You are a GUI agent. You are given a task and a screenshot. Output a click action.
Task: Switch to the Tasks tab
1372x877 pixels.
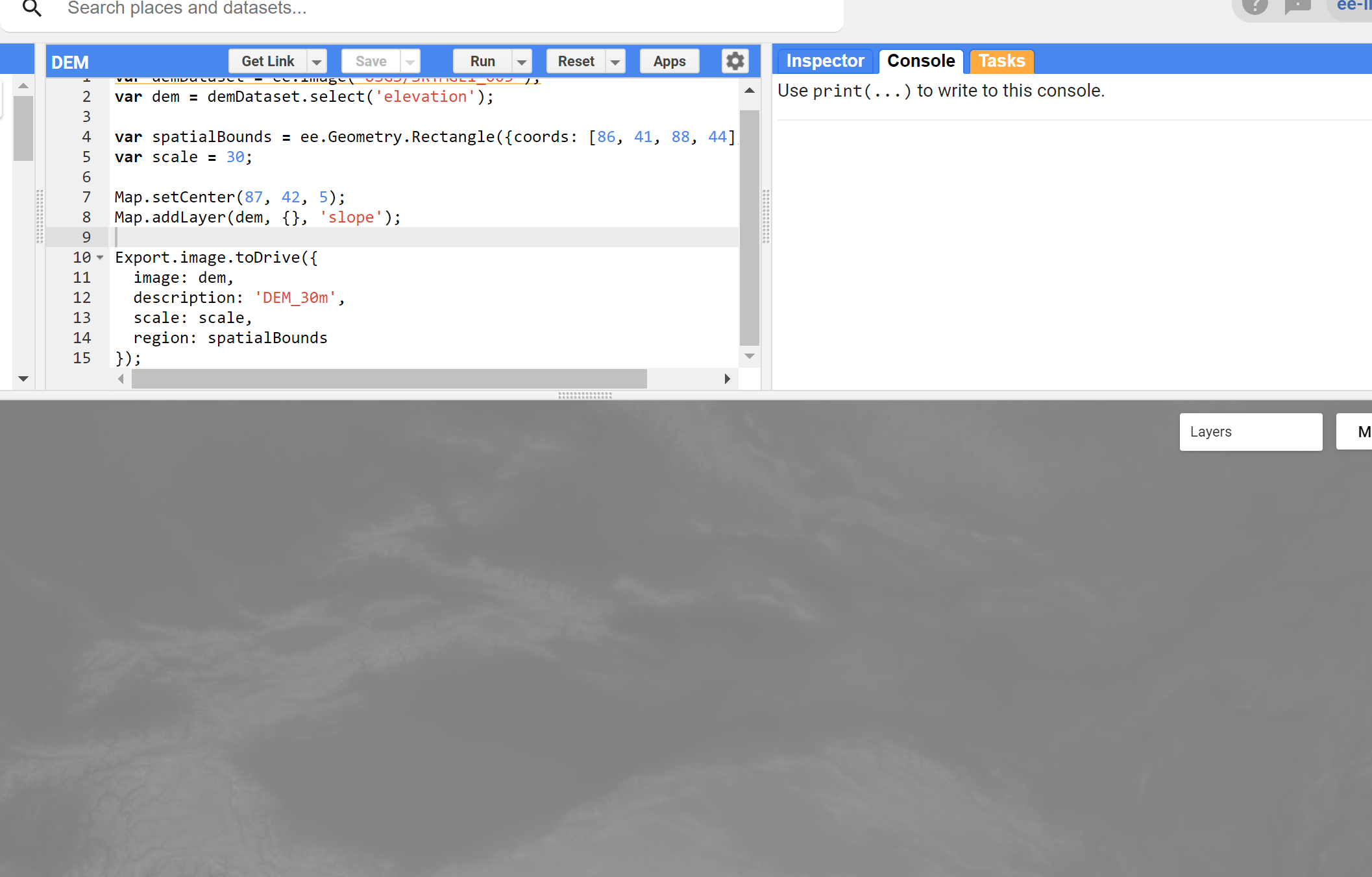pyautogui.click(x=1001, y=61)
